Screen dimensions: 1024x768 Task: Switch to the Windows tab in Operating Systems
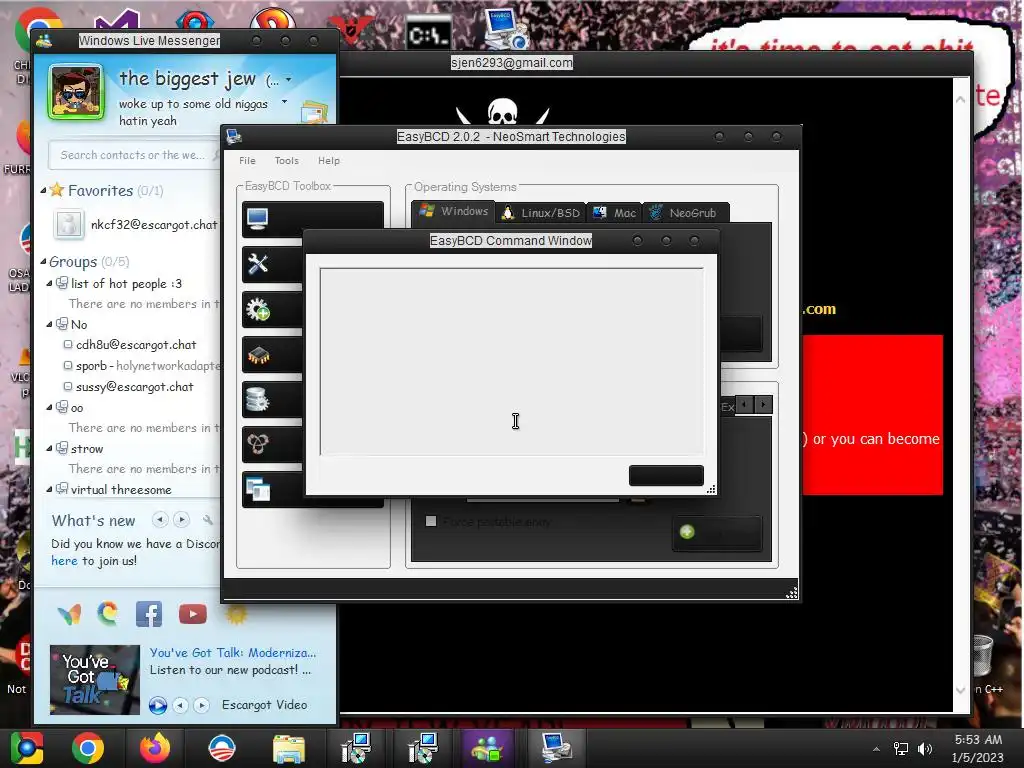pyautogui.click(x=453, y=212)
